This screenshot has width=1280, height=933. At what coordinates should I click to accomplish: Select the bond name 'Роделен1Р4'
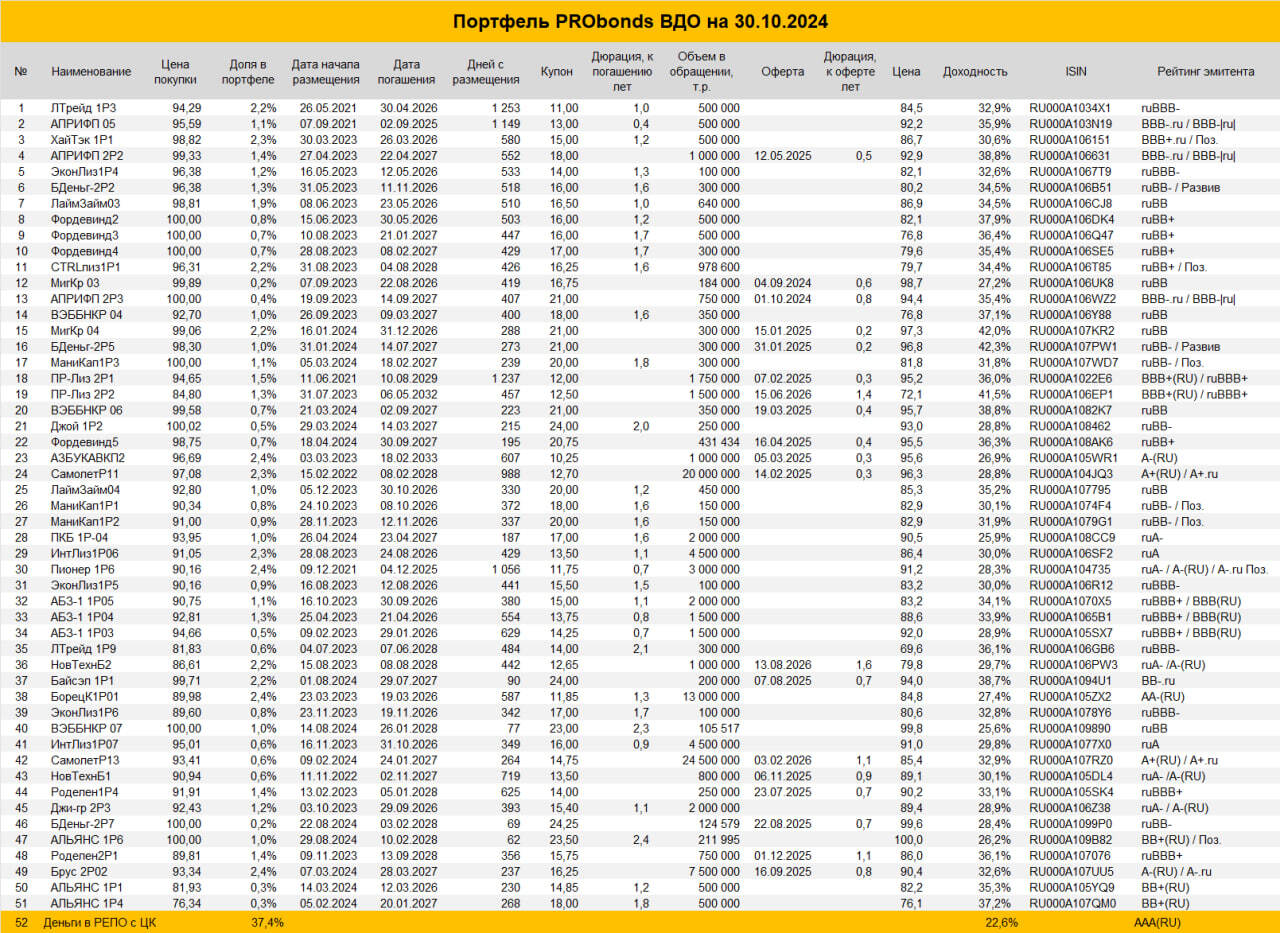(84, 793)
